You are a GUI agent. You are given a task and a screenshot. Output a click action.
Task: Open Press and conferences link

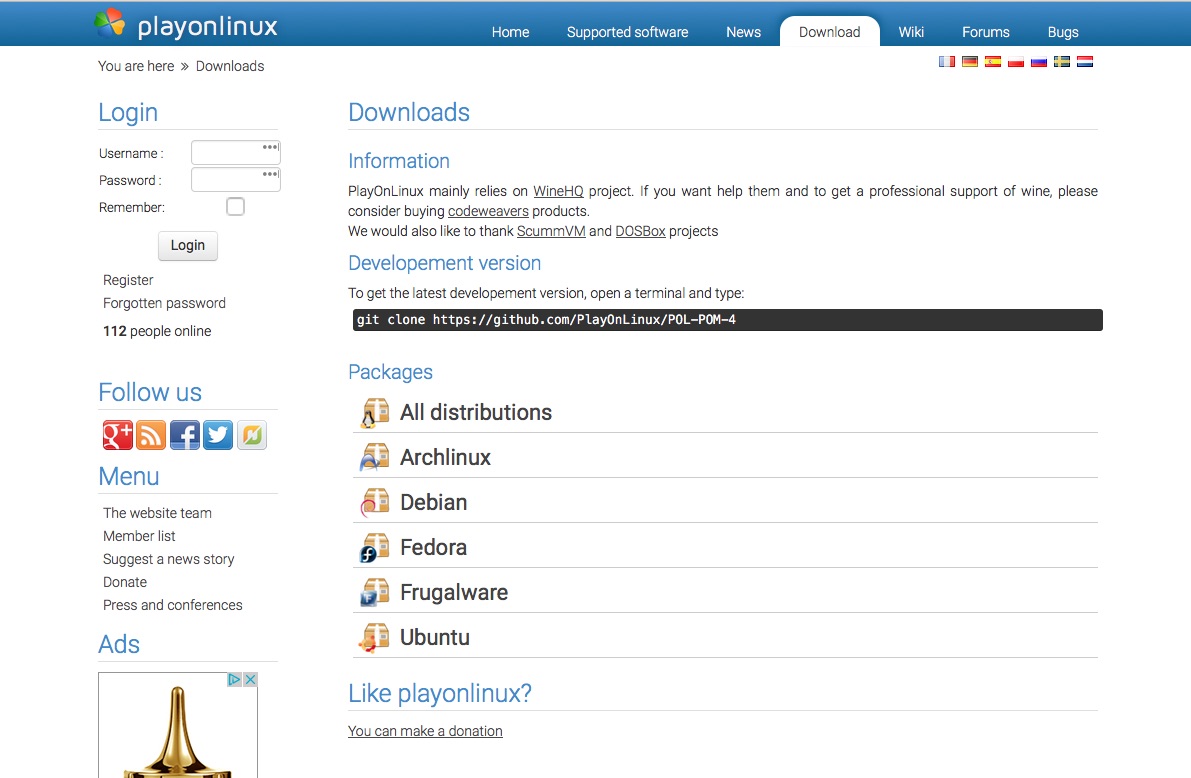173,605
